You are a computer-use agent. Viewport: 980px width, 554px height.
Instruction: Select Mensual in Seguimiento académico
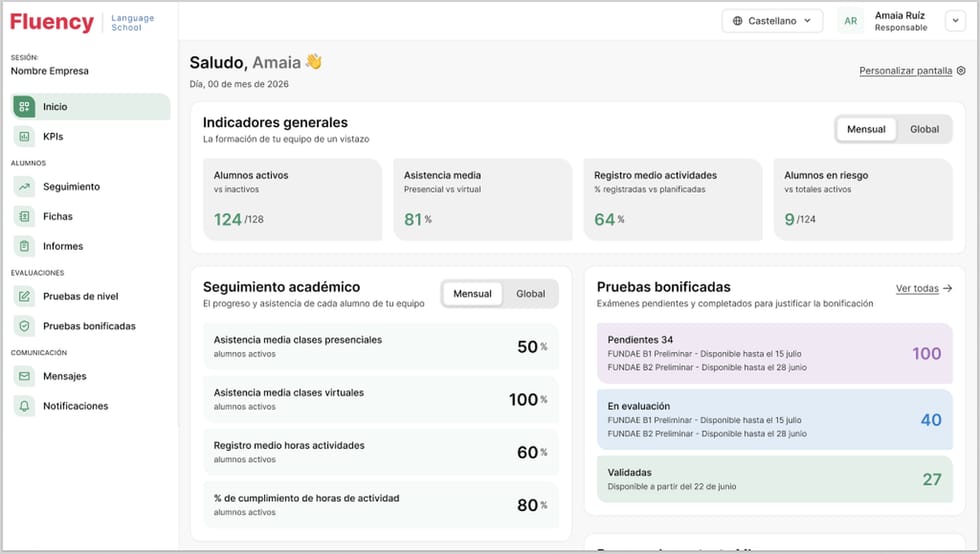click(x=472, y=294)
